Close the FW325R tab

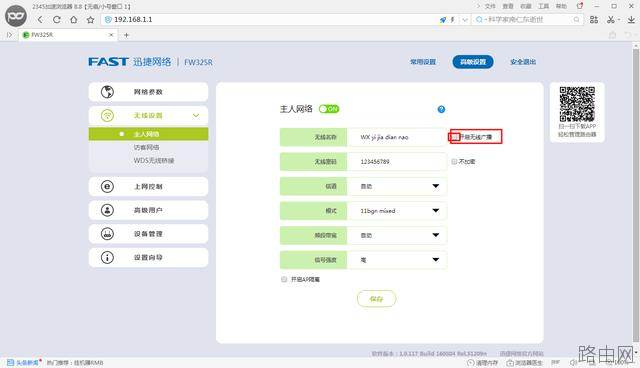pyautogui.click(x=111, y=35)
